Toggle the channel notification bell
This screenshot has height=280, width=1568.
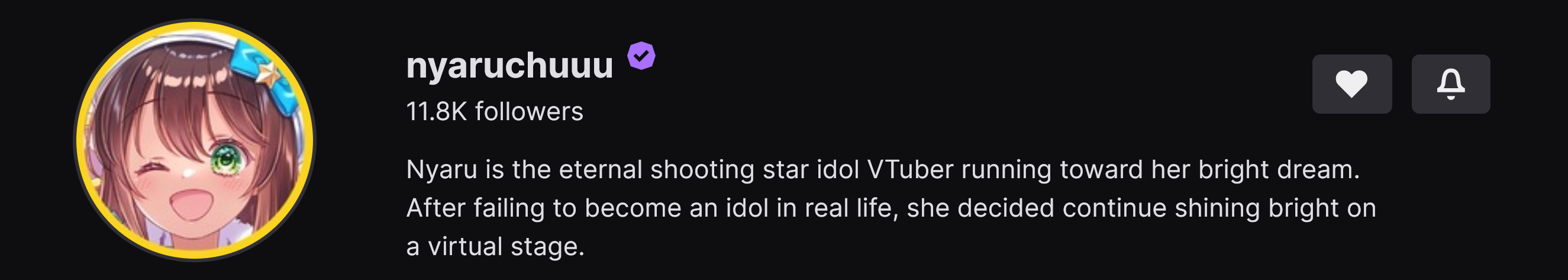[x=1450, y=84]
